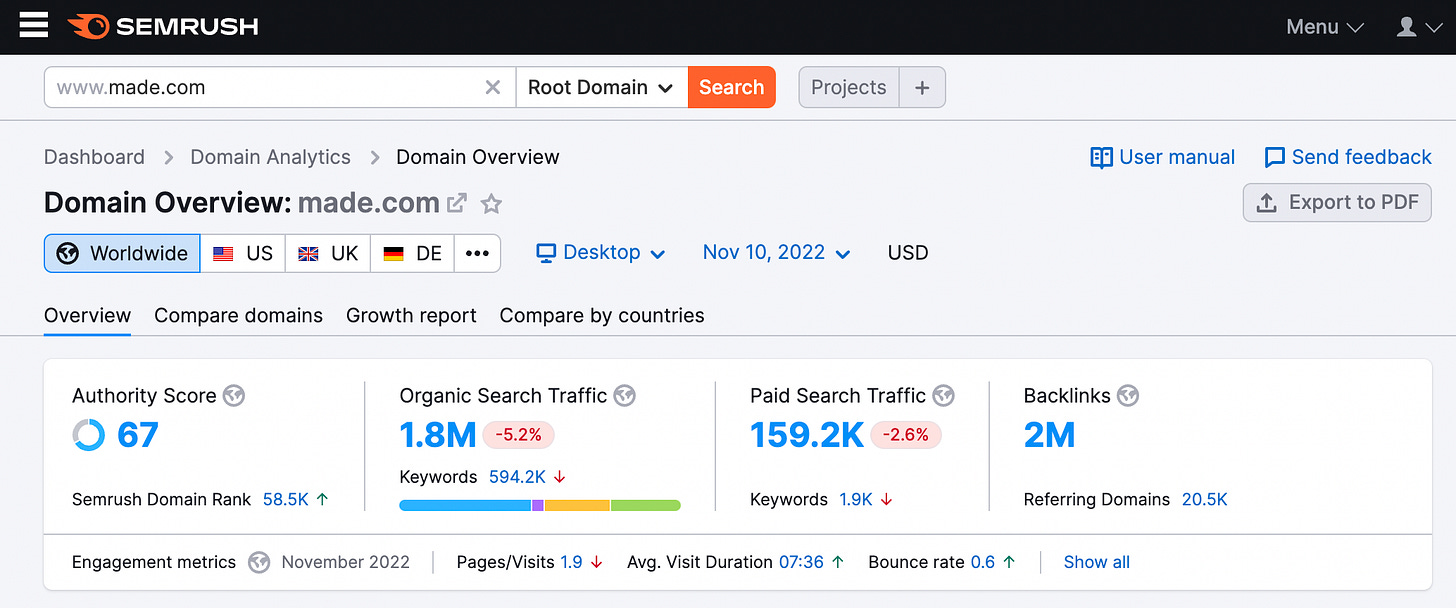Switch to the Compare domains tab
The height and width of the screenshot is (608, 1456).
coord(238,315)
